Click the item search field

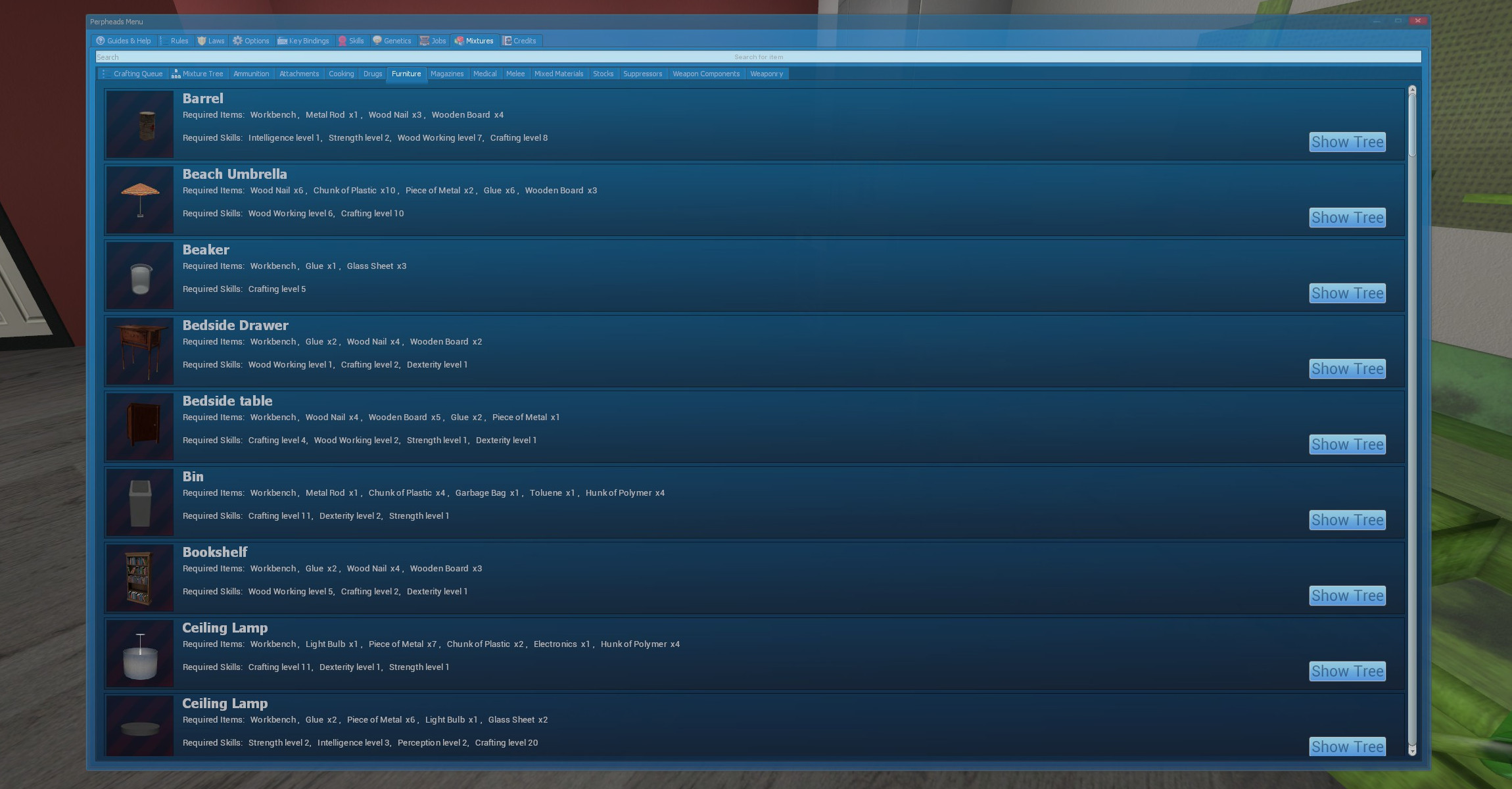coord(758,57)
